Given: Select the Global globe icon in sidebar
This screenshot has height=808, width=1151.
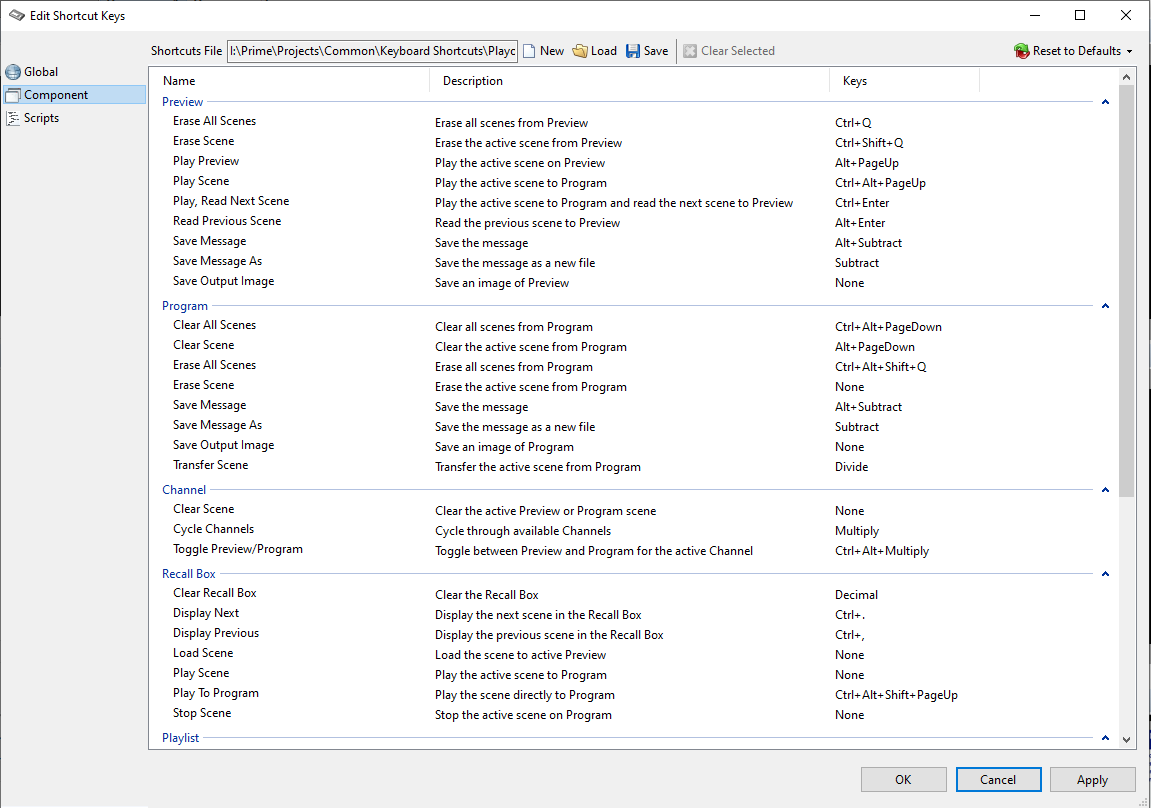Looking at the screenshot, I should pyautogui.click(x=13, y=72).
